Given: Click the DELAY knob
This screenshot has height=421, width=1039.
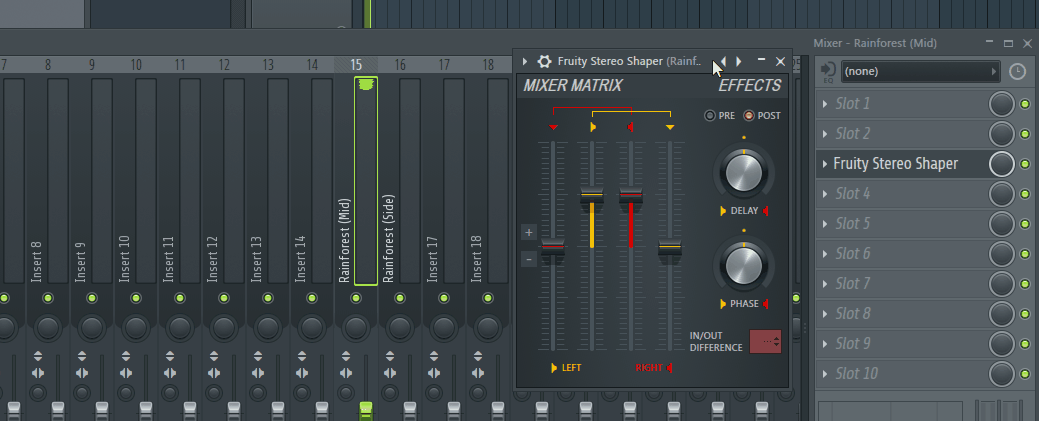Looking at the screenshot, I should (743, 171).
